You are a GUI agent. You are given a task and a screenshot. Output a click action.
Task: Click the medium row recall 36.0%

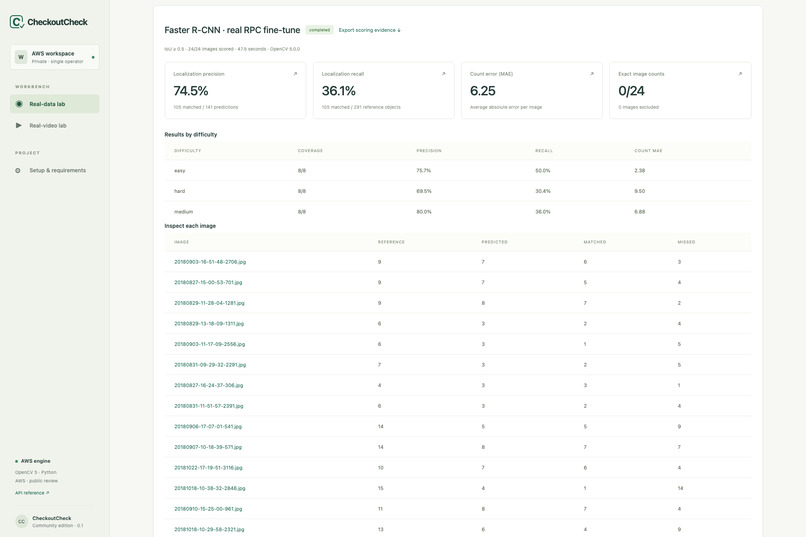(x=543, y=212)
